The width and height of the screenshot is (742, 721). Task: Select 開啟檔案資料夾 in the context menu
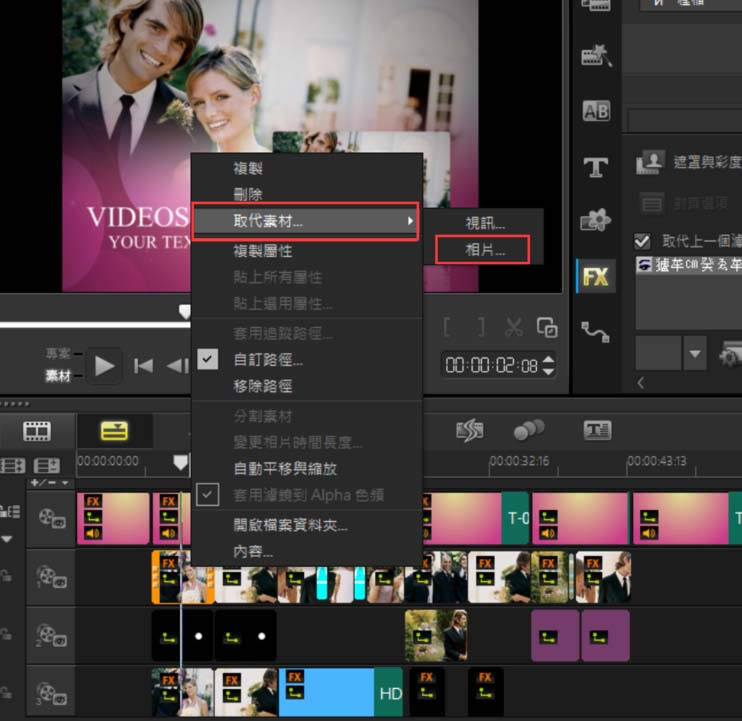click(290, 525)
